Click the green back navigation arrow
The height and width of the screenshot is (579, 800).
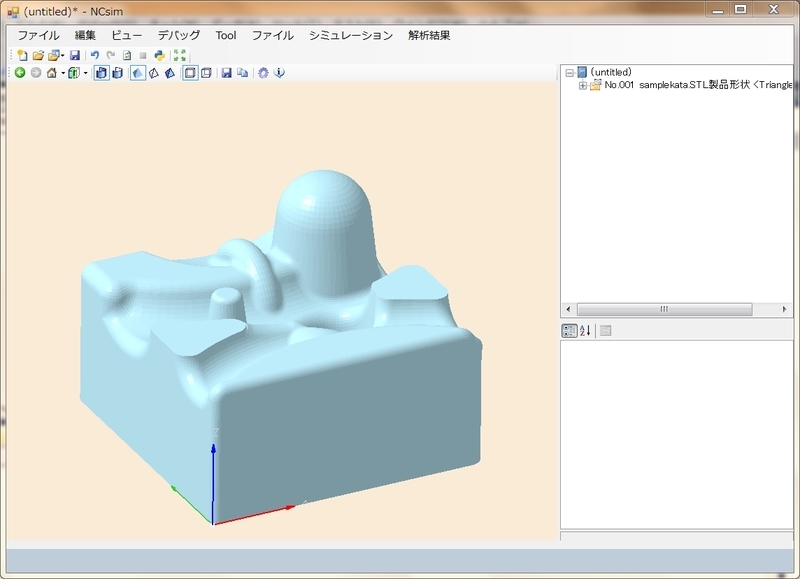click(x=19, y=72)
